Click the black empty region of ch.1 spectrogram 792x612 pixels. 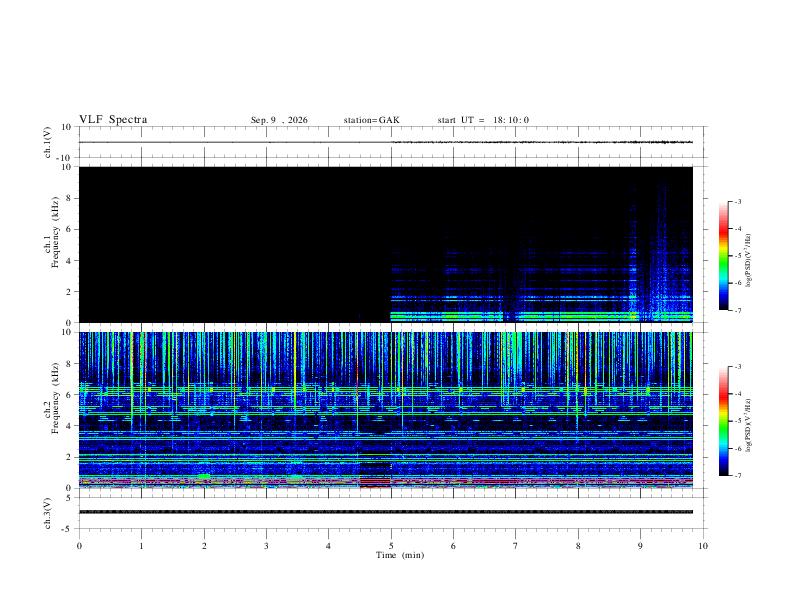point(235,244)
